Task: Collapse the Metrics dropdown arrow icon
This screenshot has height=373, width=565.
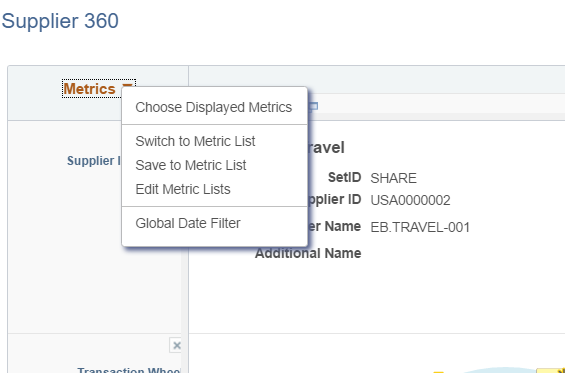Action: (x=128, y=86)
